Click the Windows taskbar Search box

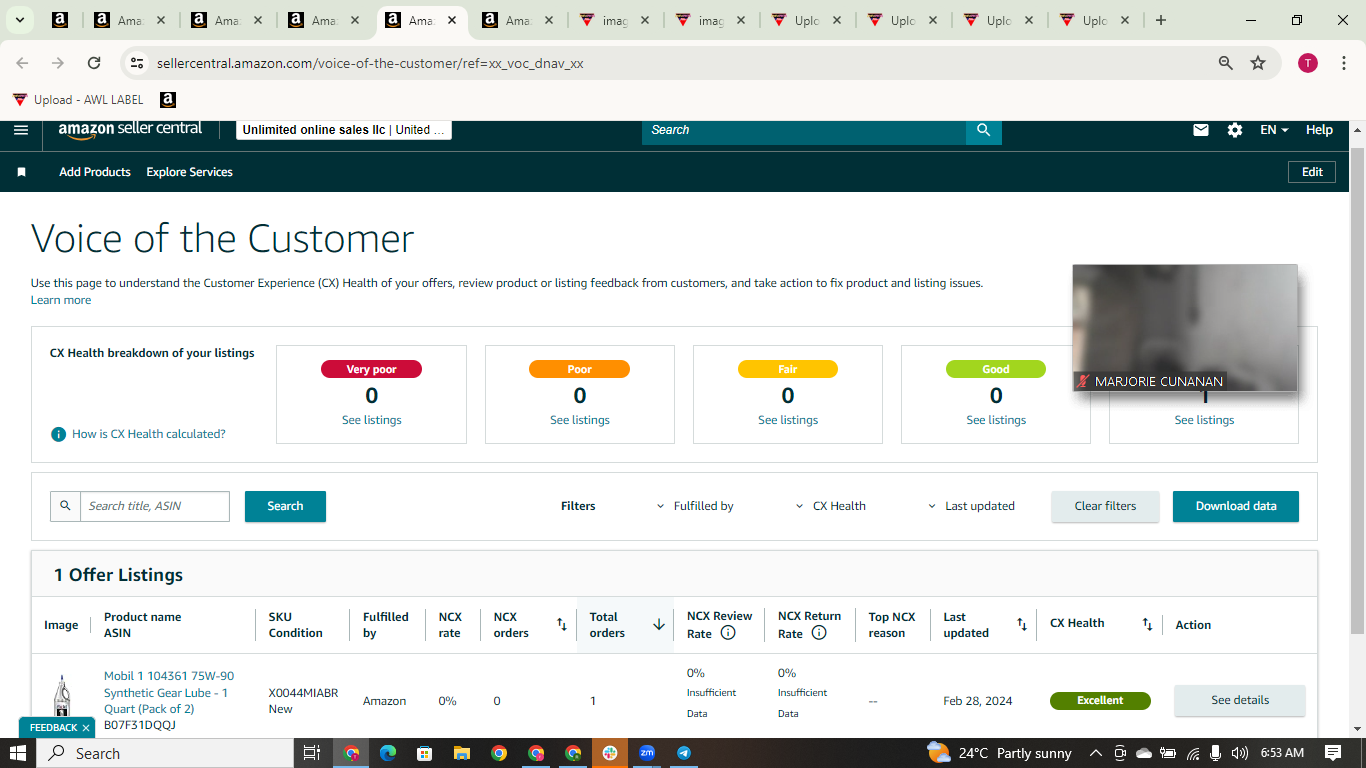(x=165, y=753)
